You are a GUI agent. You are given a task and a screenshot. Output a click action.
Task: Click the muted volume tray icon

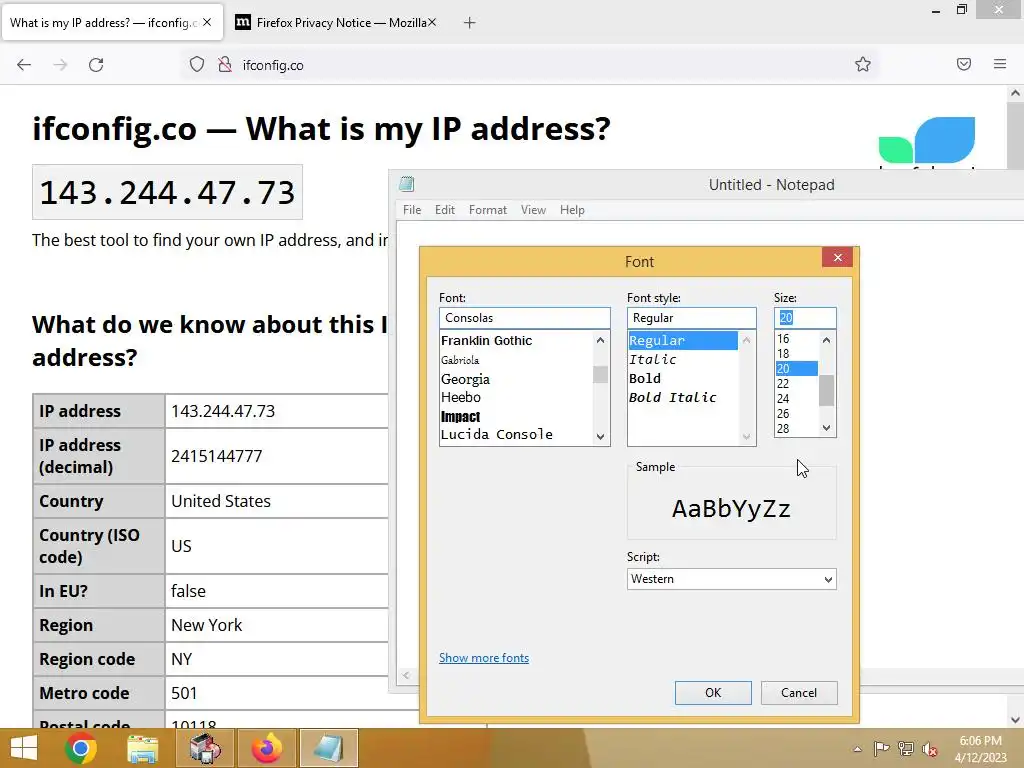(930, 749)
